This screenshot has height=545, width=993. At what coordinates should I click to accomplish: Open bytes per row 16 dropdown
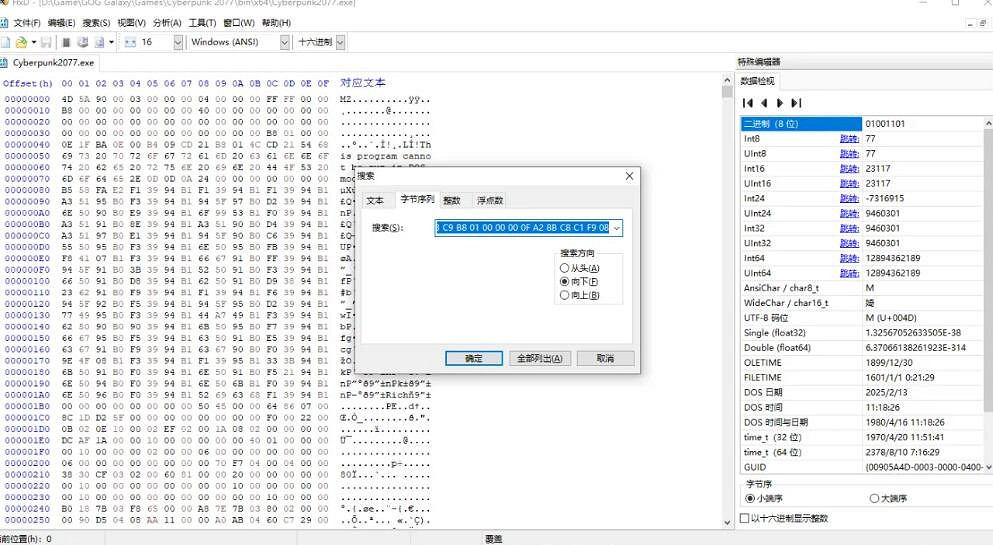pyautogui.click(x=178, y=42)
